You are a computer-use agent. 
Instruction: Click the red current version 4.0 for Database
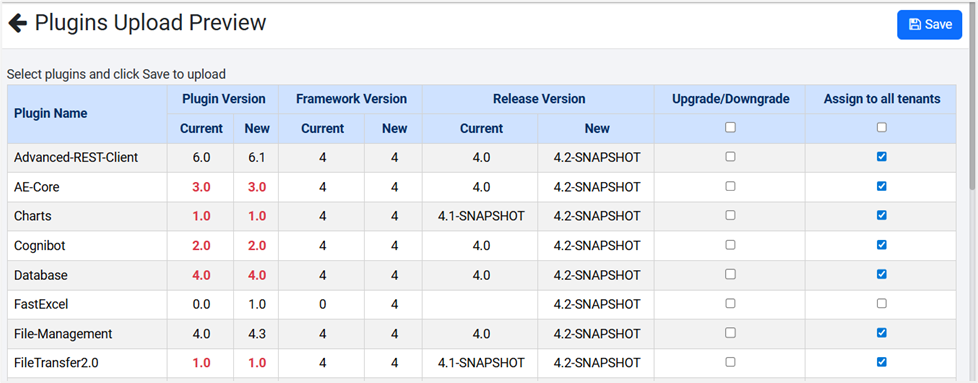coord(201,275)
